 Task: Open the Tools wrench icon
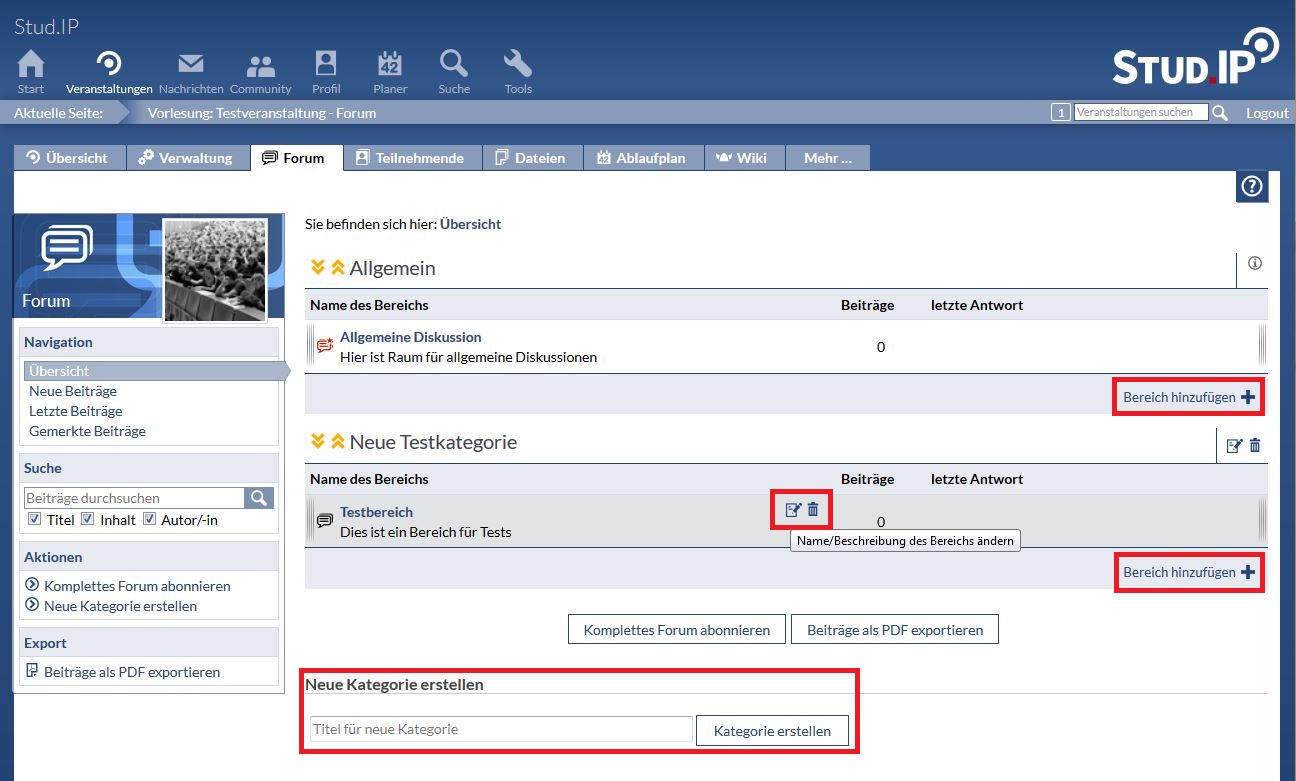517,65
